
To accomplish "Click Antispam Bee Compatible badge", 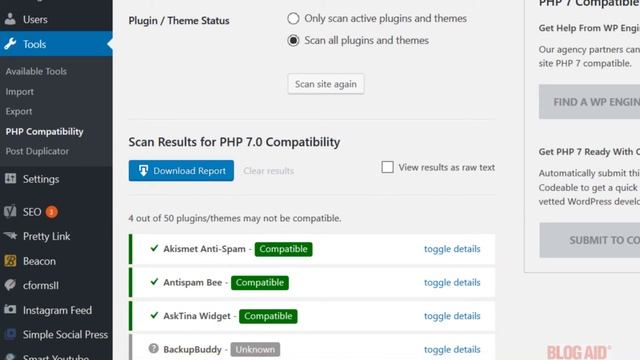I will tap(260, 282).
